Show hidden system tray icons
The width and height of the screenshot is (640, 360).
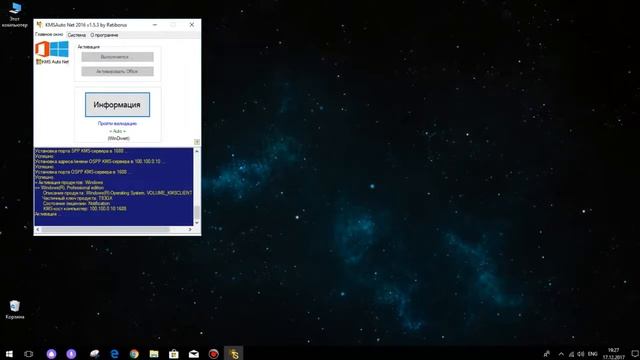[x=561, y=354]
